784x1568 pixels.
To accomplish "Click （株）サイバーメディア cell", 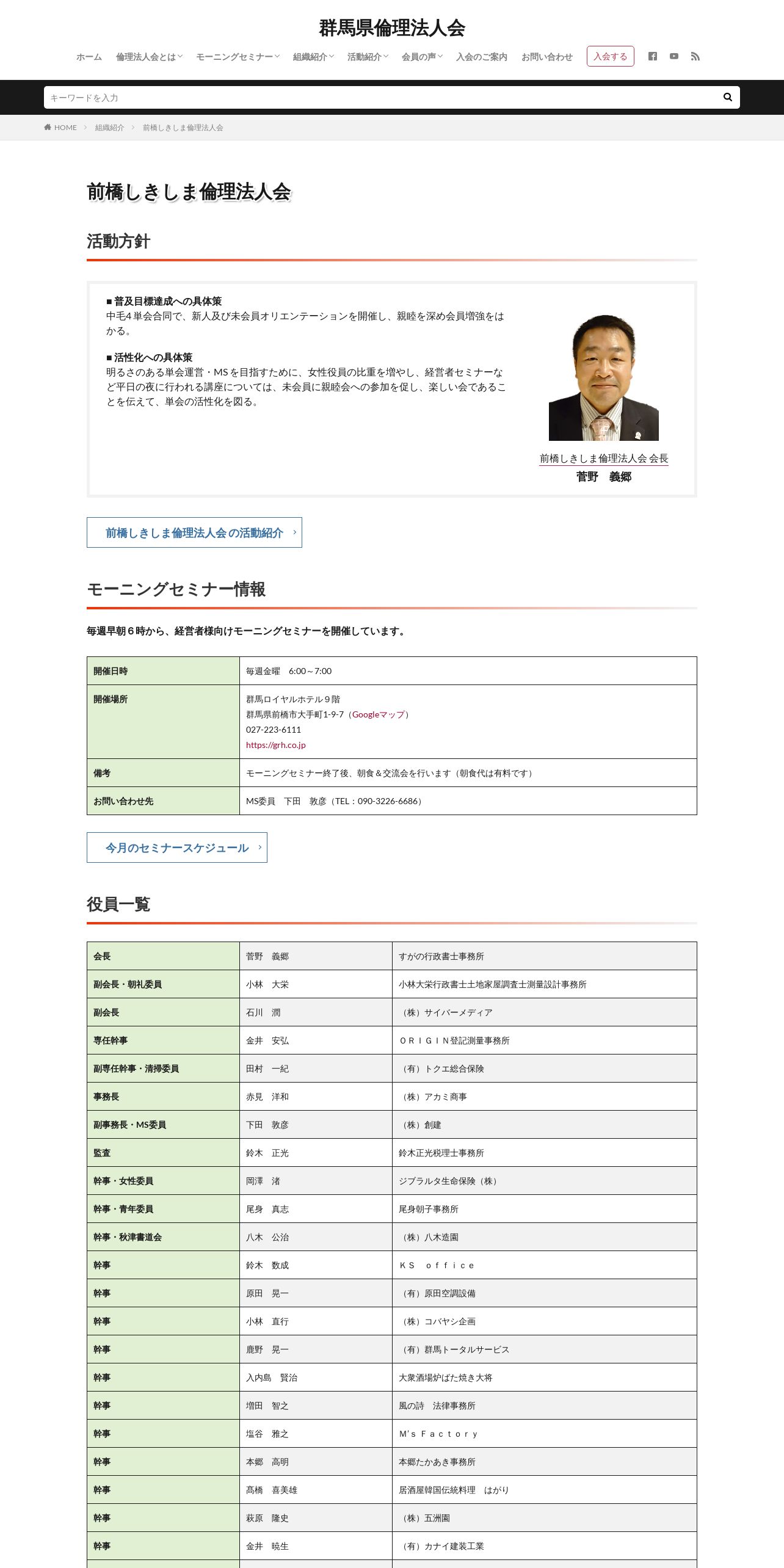I will pyautogui.click(x=545, y=1012).
